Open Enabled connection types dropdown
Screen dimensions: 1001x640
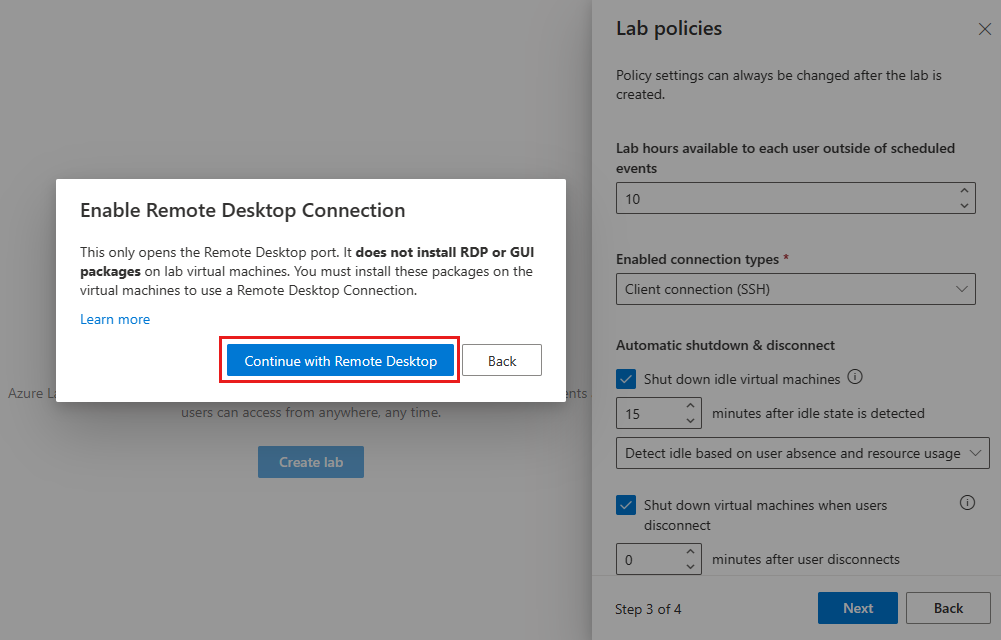click(795, 289)
